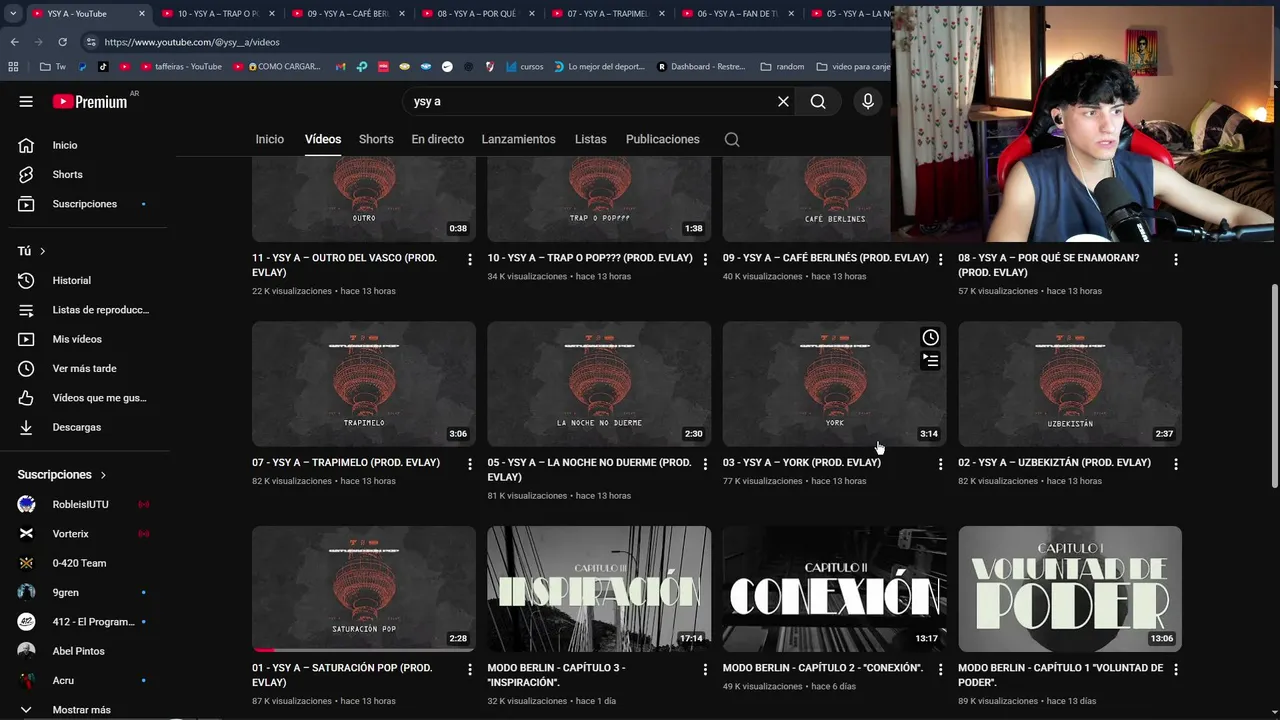Open options menu for OUTRO DEL VASCO video

coord(469,259)
